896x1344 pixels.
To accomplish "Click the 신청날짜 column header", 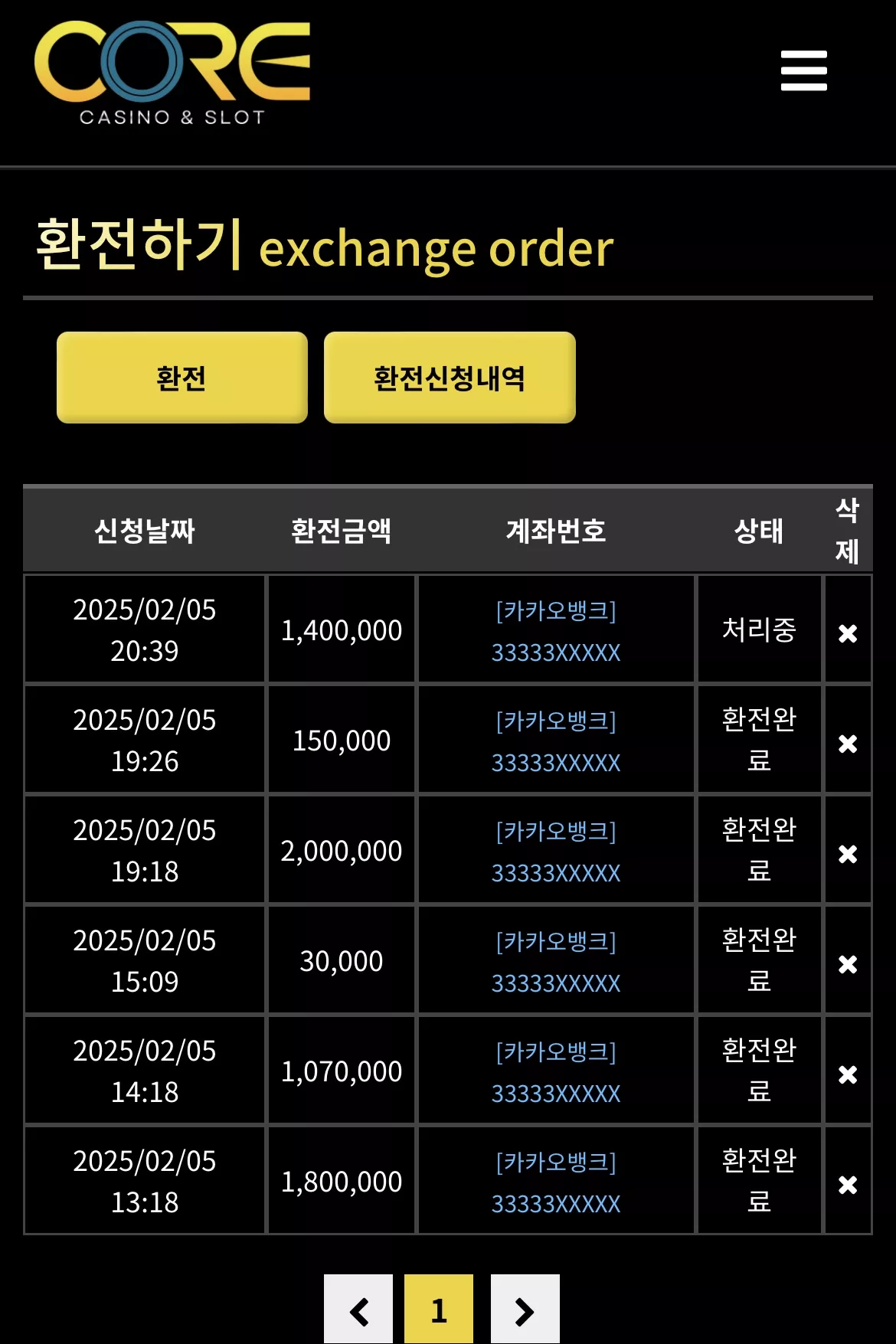I will [145, 530].
